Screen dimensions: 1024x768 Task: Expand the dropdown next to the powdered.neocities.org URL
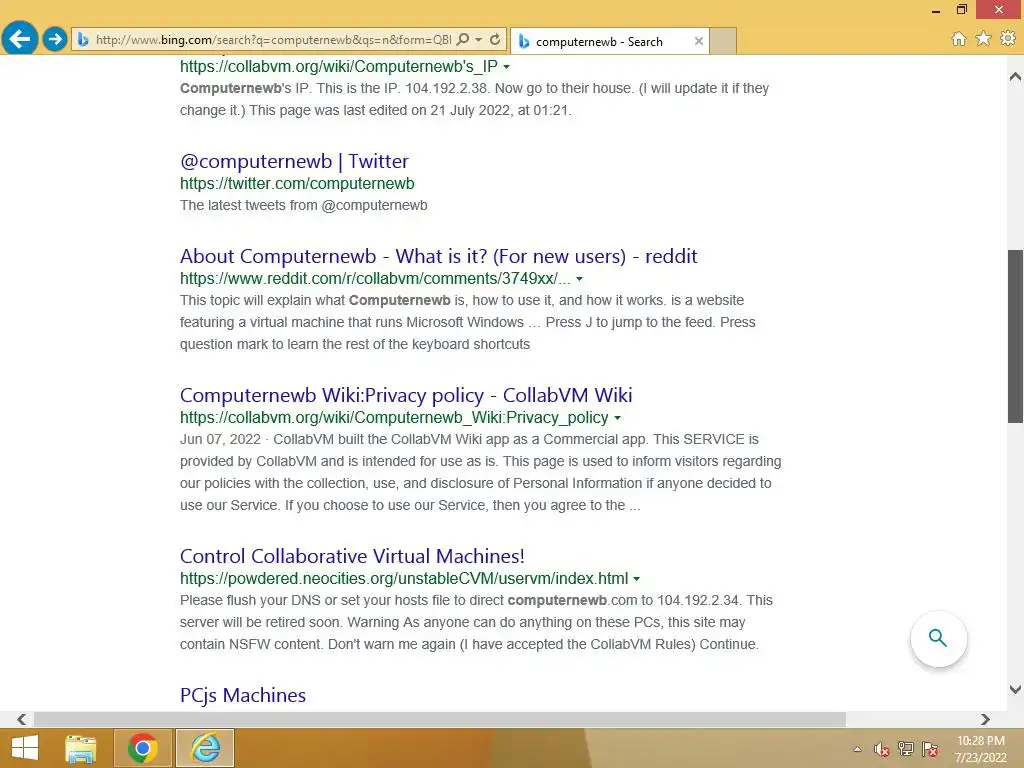tap(637, 579)
